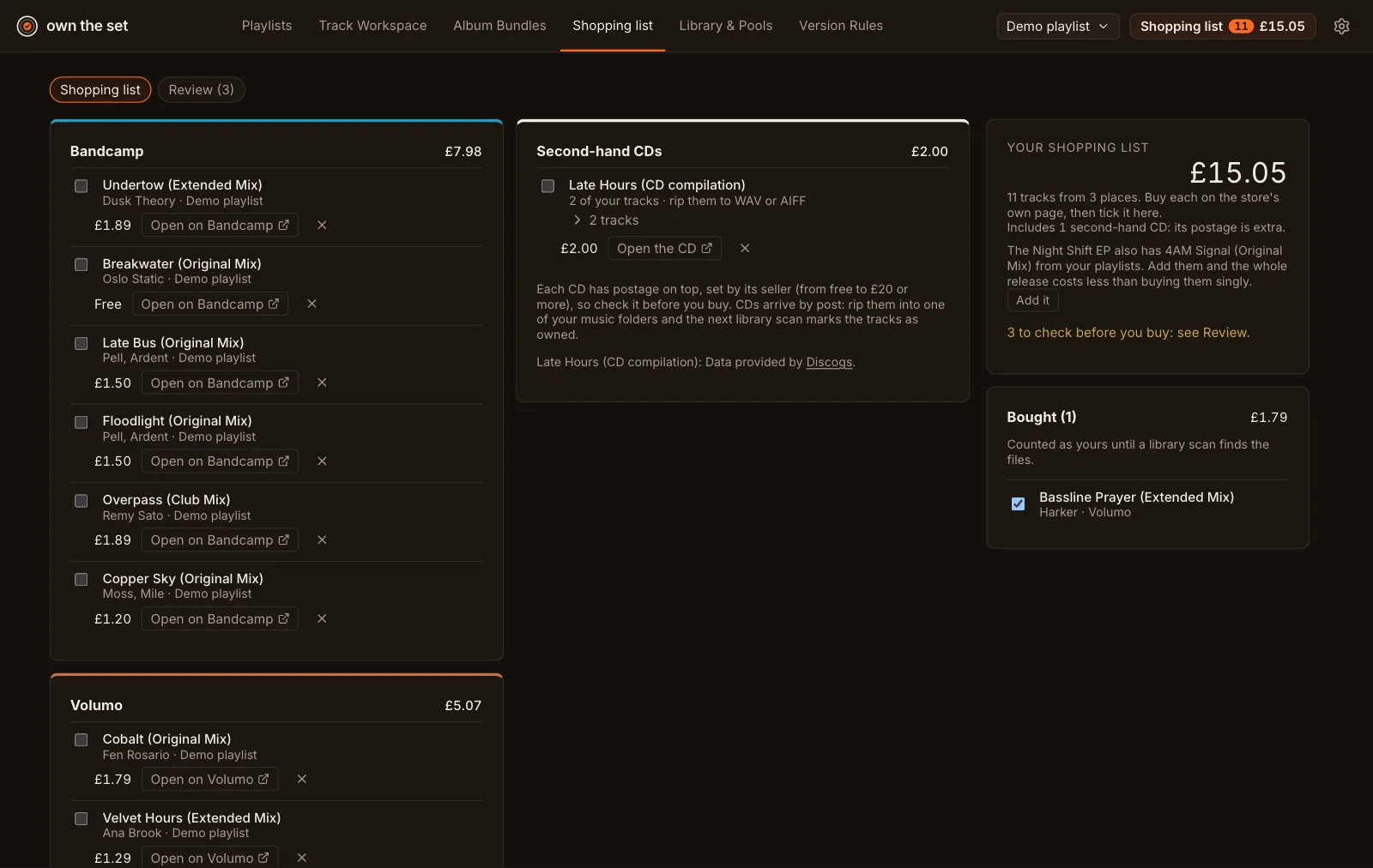The height and width of the screenshot is (868, 1373).
Task: Tick the Late Hours (CD compilation) checkbox
Action: click(547, 186)
